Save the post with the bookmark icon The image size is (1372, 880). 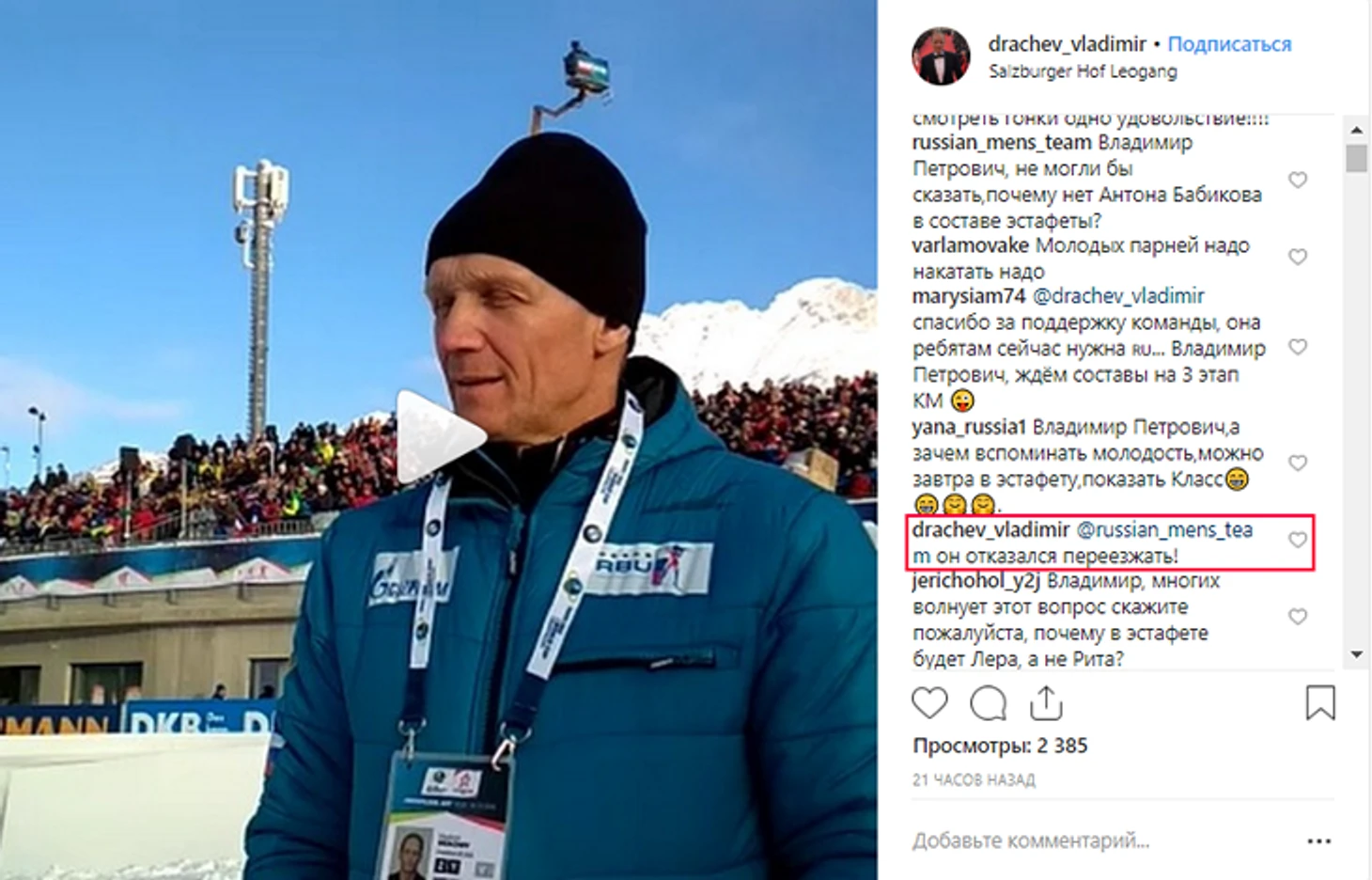click(1319, 702)
